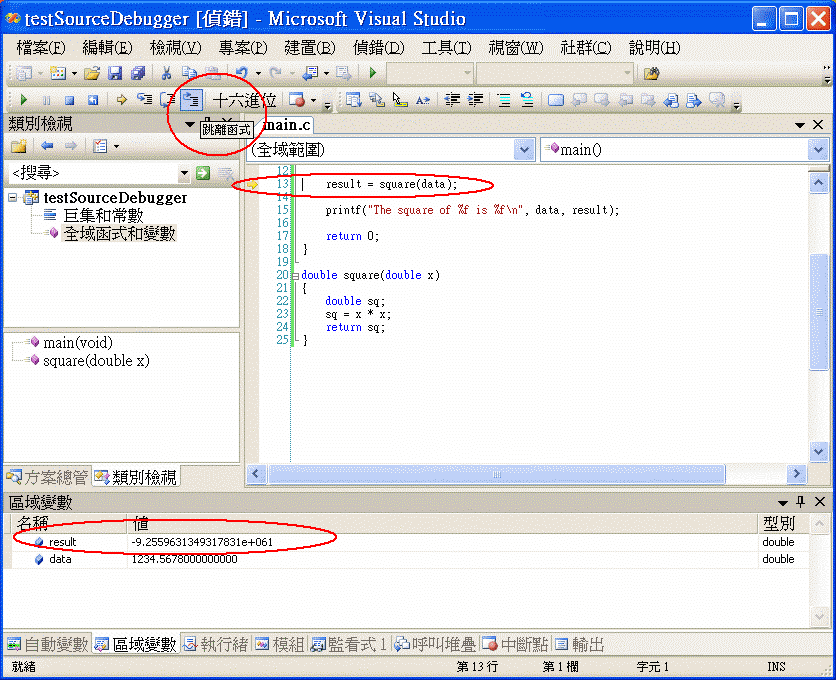
Task: Continue debugging with the green play icon
Action: coord(23,100)
